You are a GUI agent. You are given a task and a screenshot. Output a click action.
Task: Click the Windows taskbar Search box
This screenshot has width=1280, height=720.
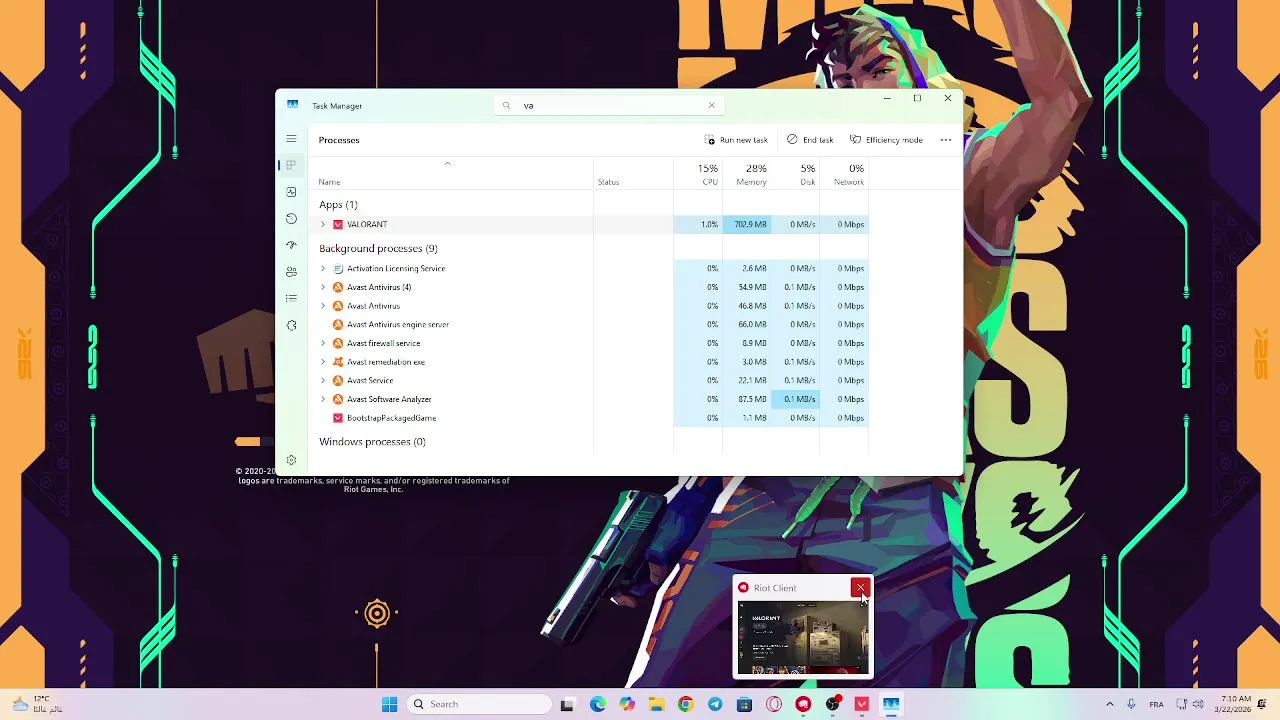pyautogui.click(x=481, y=704)
